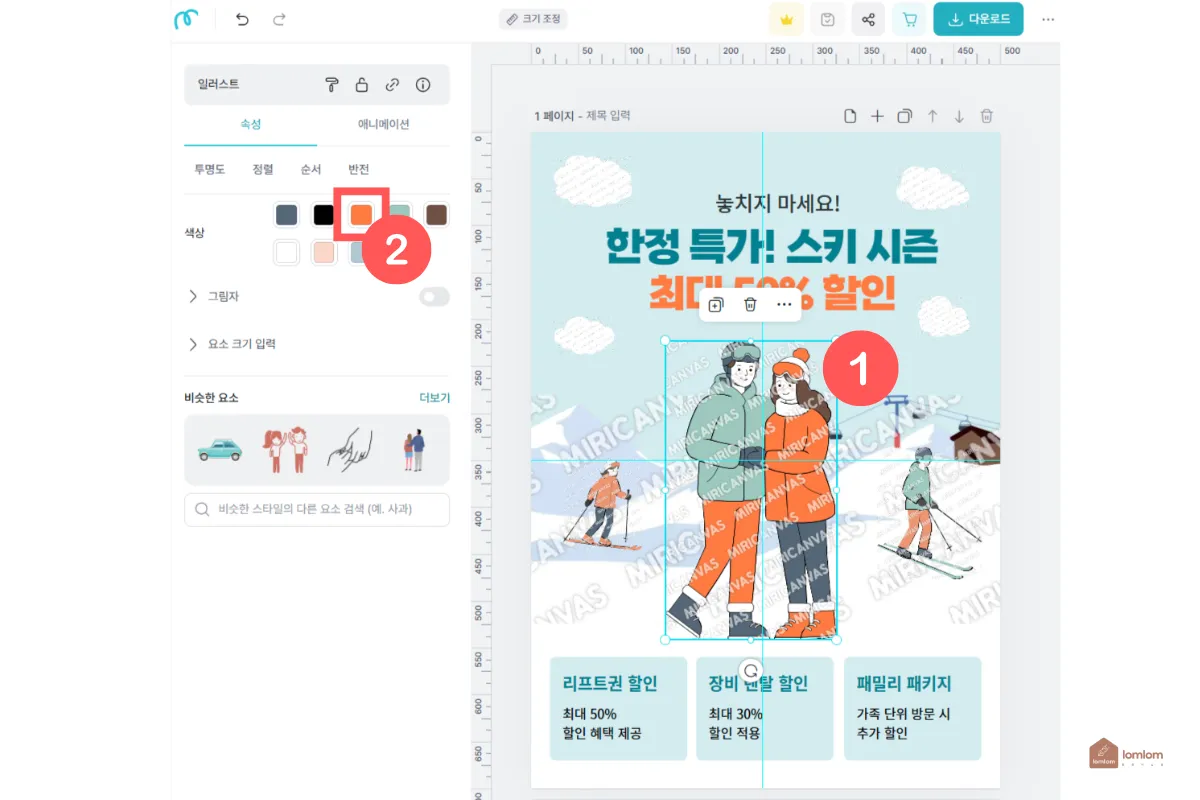Open the info icon for the illustration
Screen dimensions: 1200x800
tap(423, 84)
